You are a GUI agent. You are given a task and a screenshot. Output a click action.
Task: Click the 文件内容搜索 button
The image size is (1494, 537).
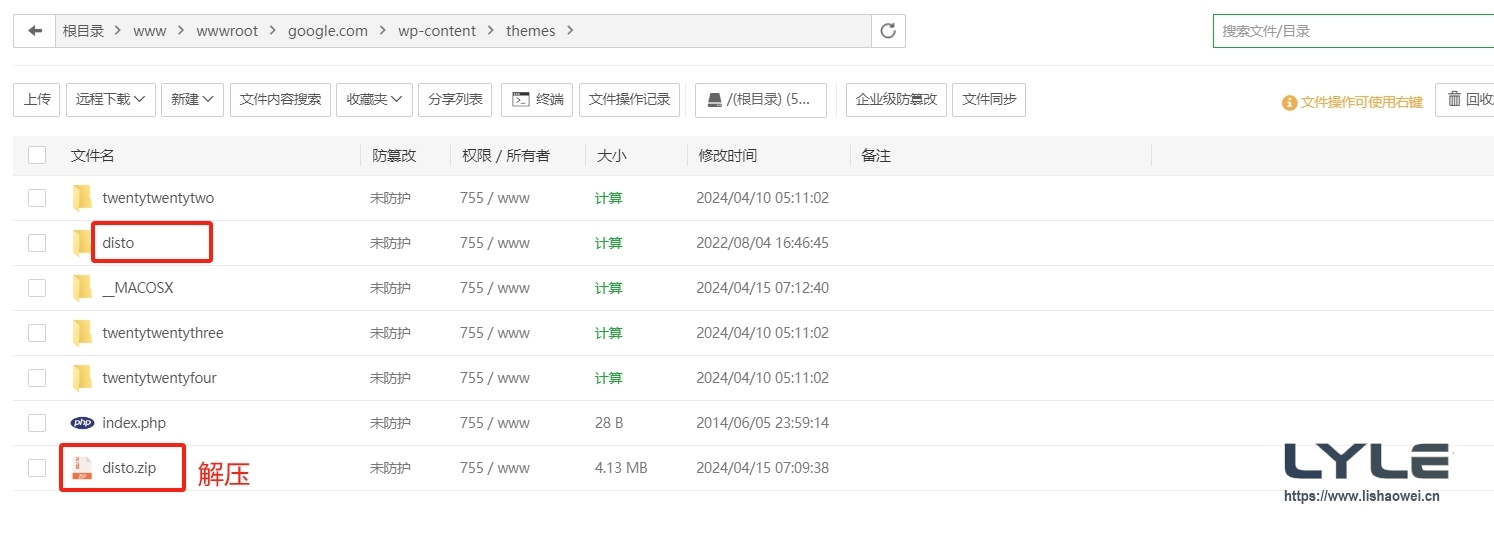click(280, 100)
